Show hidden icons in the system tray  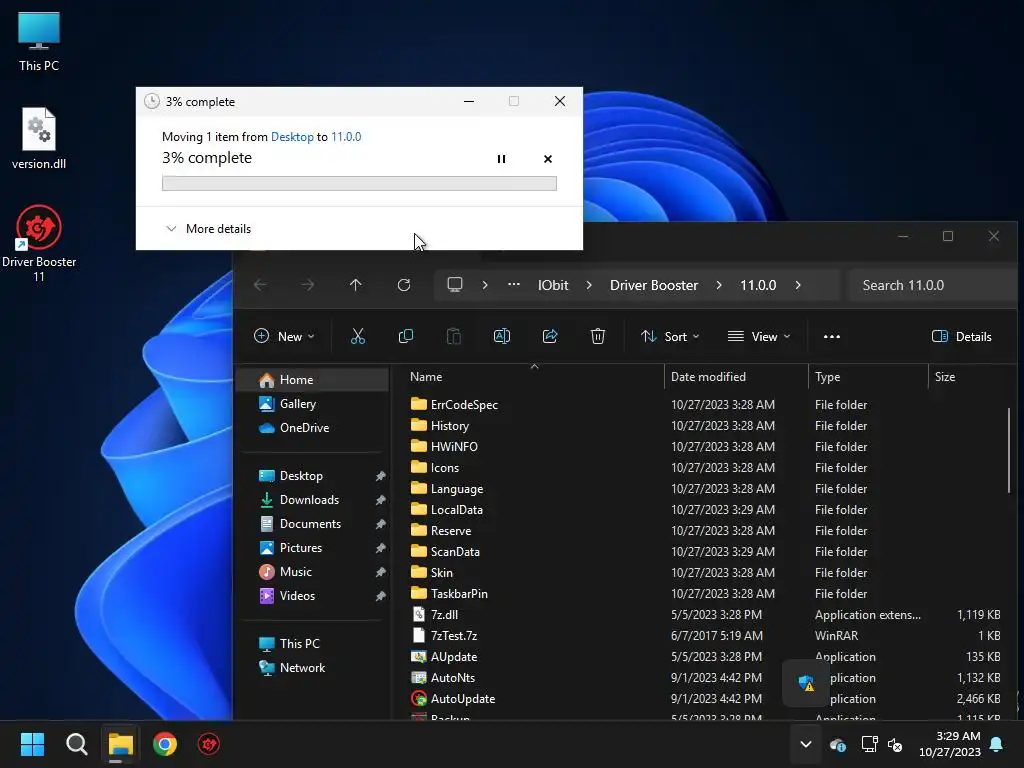click(805, 744)
